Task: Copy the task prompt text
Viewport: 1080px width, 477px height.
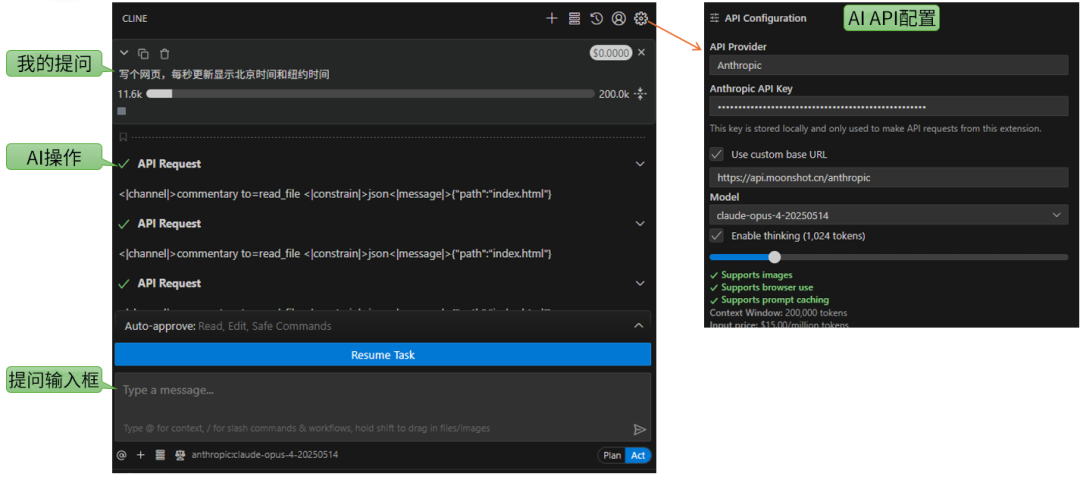Action: pyautogui.click(x=143, y=53)
